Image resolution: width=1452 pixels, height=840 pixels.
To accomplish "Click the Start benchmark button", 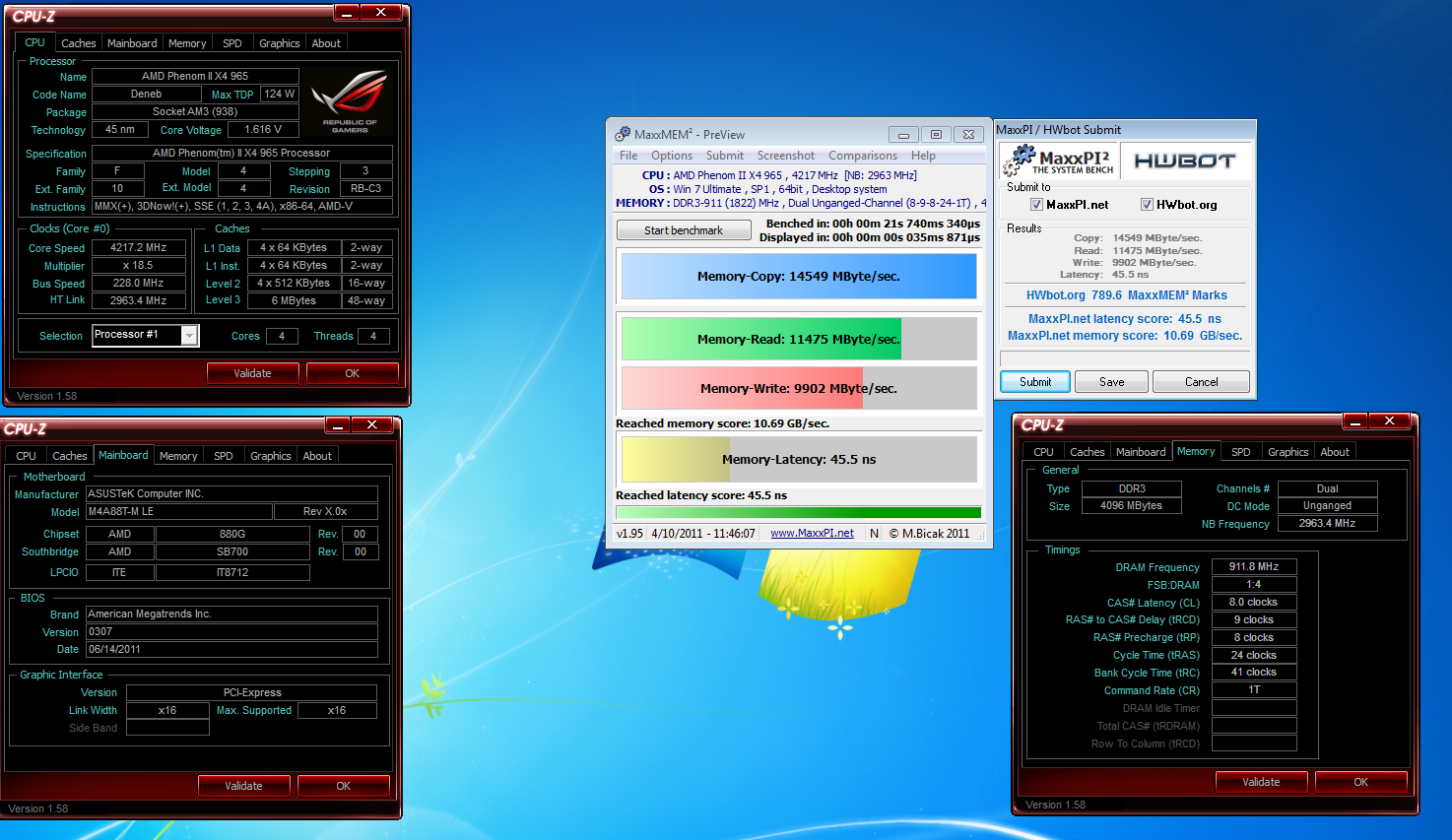I will point(684,230).
